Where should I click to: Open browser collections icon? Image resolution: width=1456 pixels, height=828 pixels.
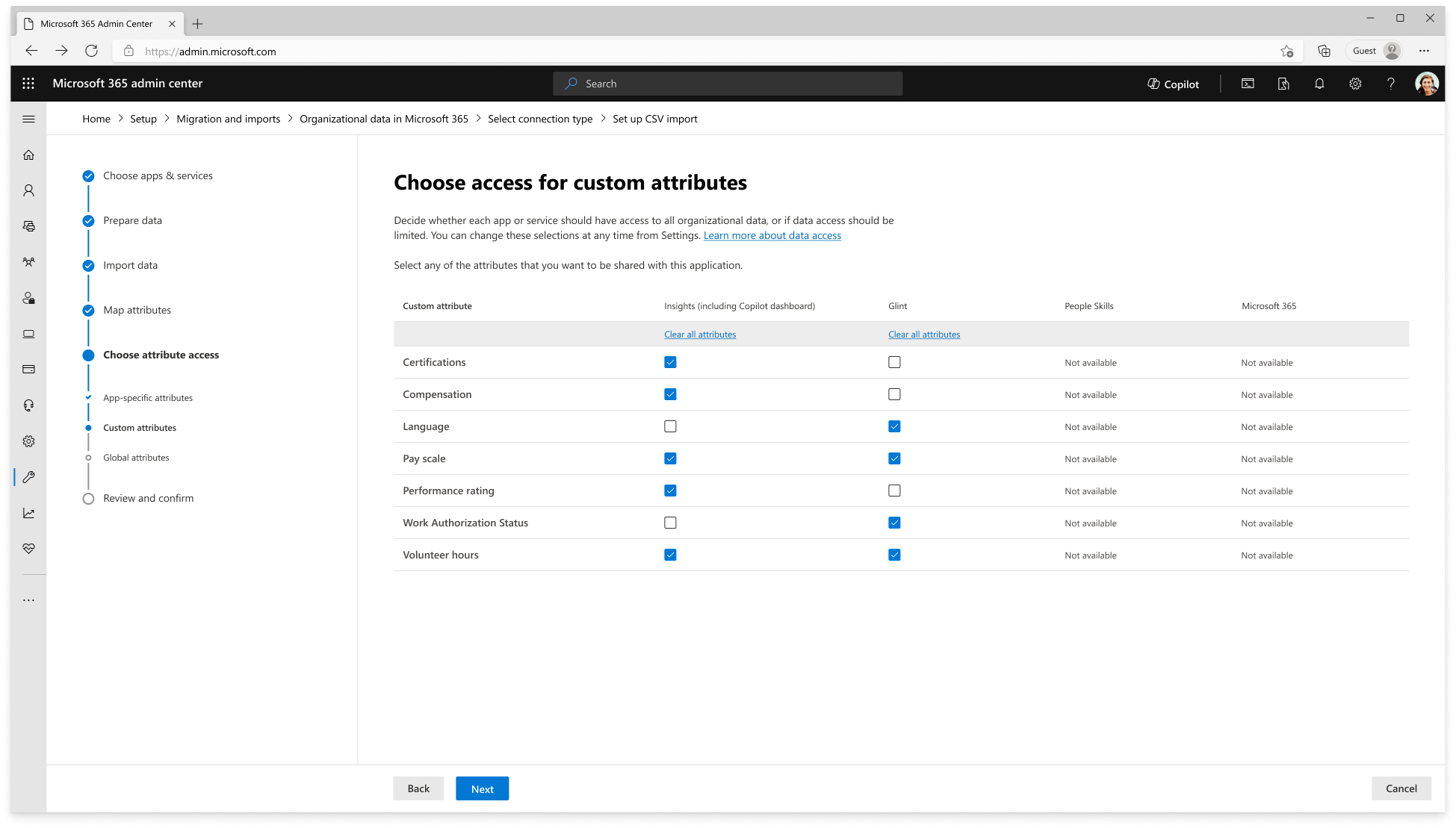coord(1324,51)
